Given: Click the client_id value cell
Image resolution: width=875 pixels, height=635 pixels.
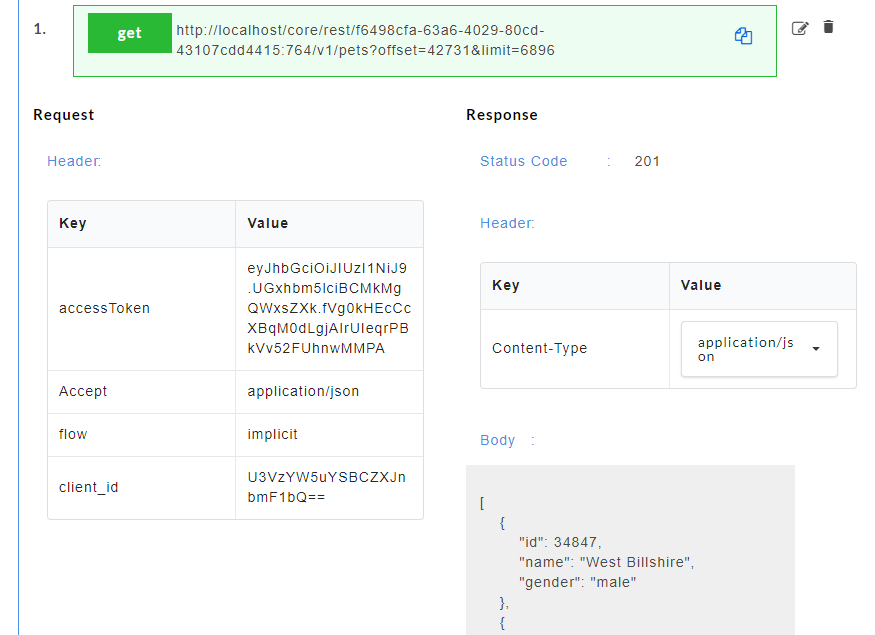Looking at the screenshot, I should (329, 488).
